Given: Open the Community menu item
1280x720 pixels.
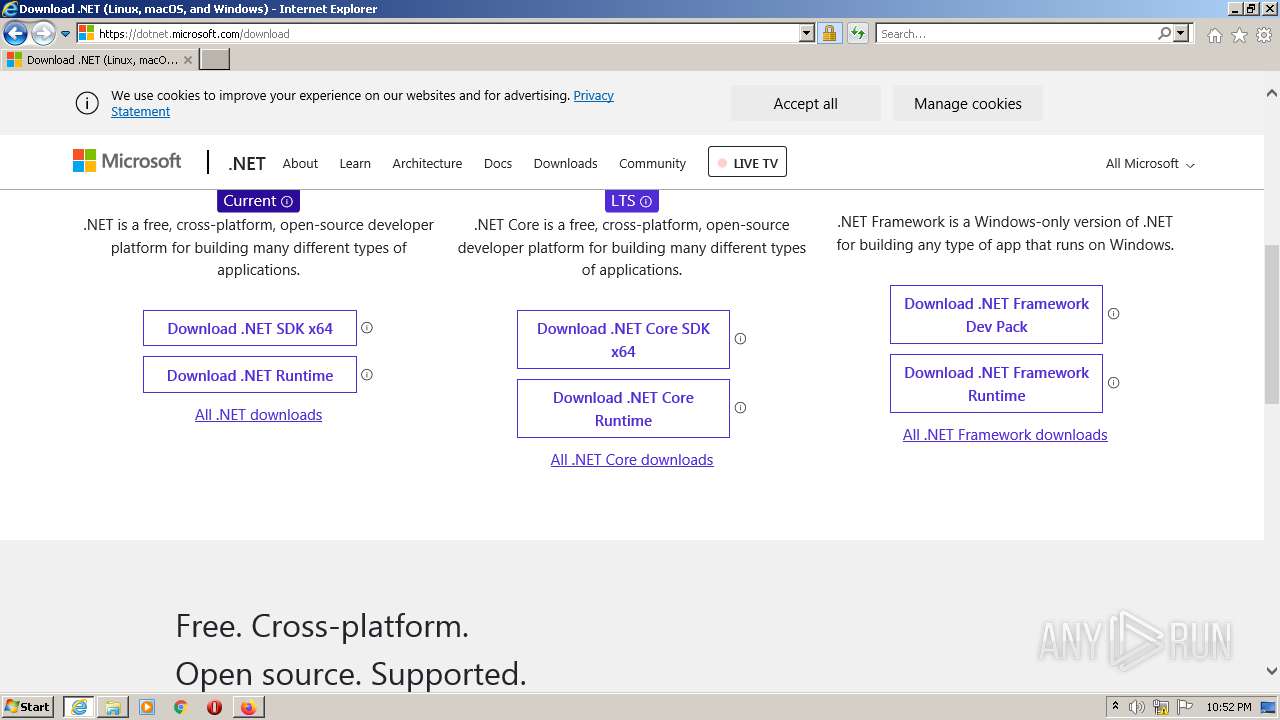Looking at the screenshot, I should 652,163.
